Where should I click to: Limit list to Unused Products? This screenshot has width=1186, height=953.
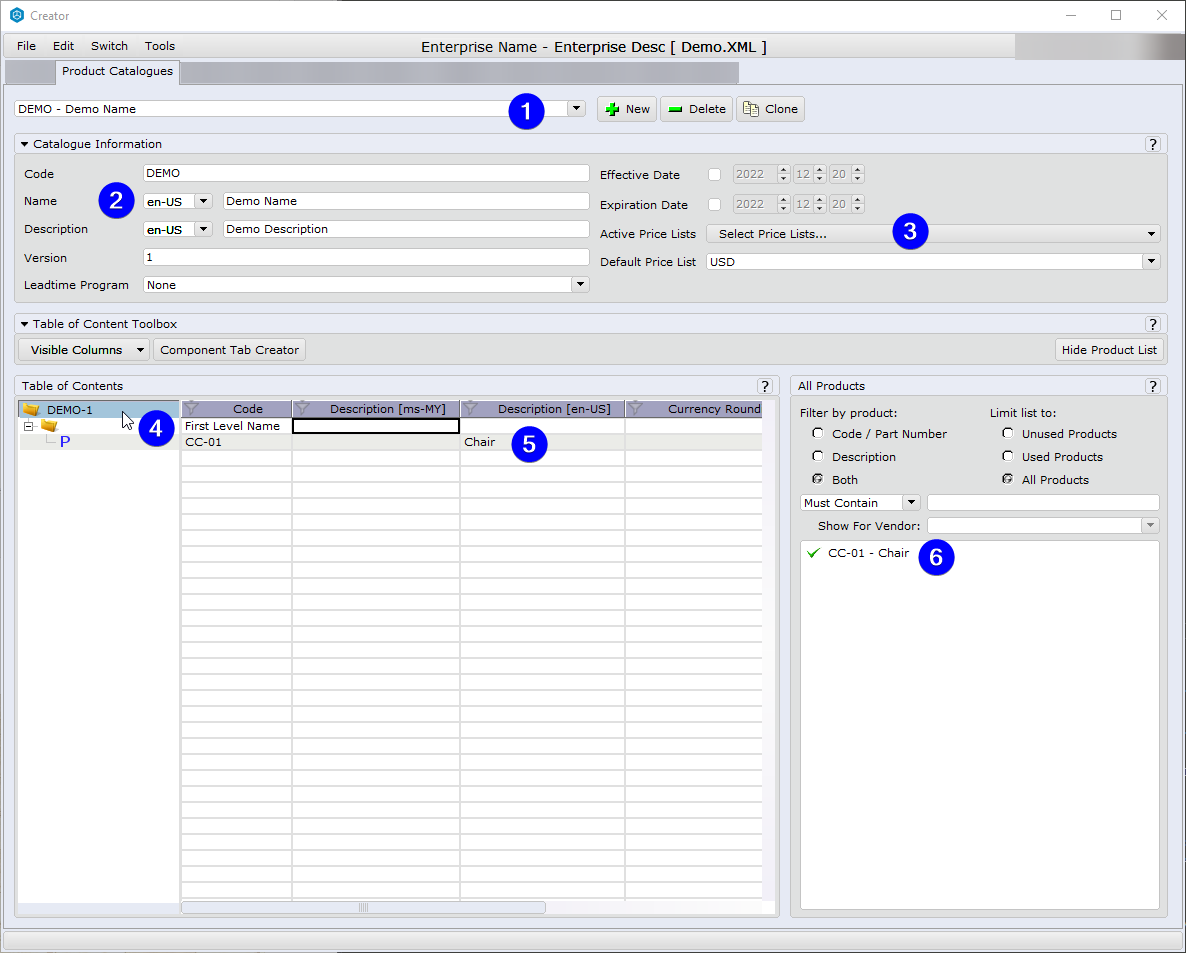point(1007,433)
